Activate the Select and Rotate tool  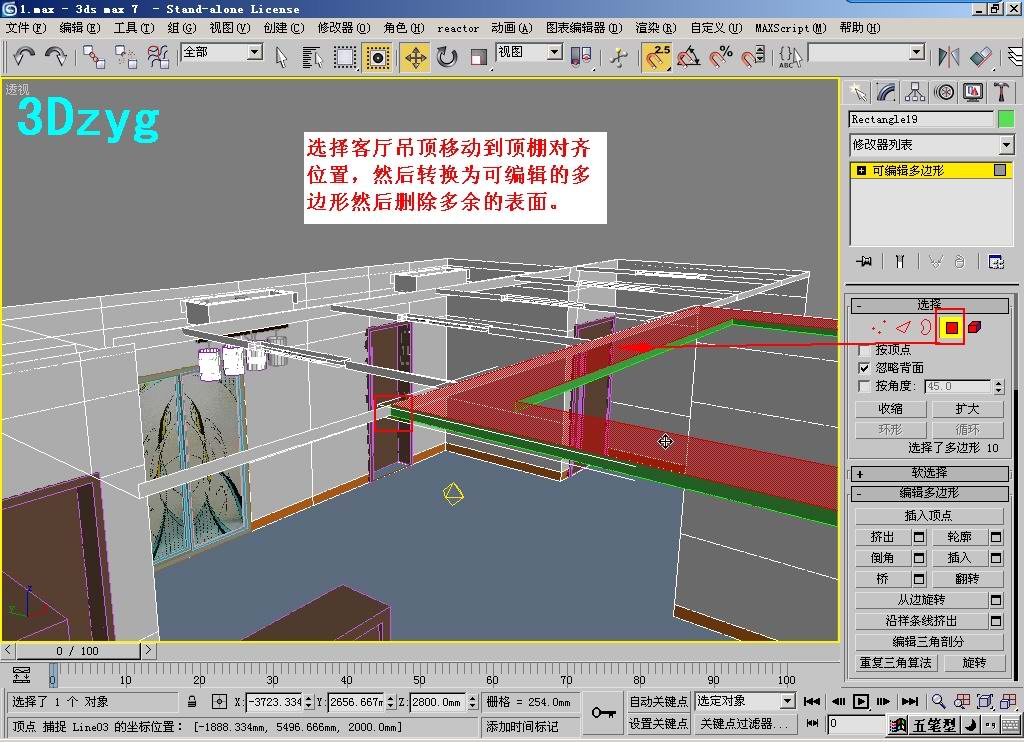click(447, 57)
